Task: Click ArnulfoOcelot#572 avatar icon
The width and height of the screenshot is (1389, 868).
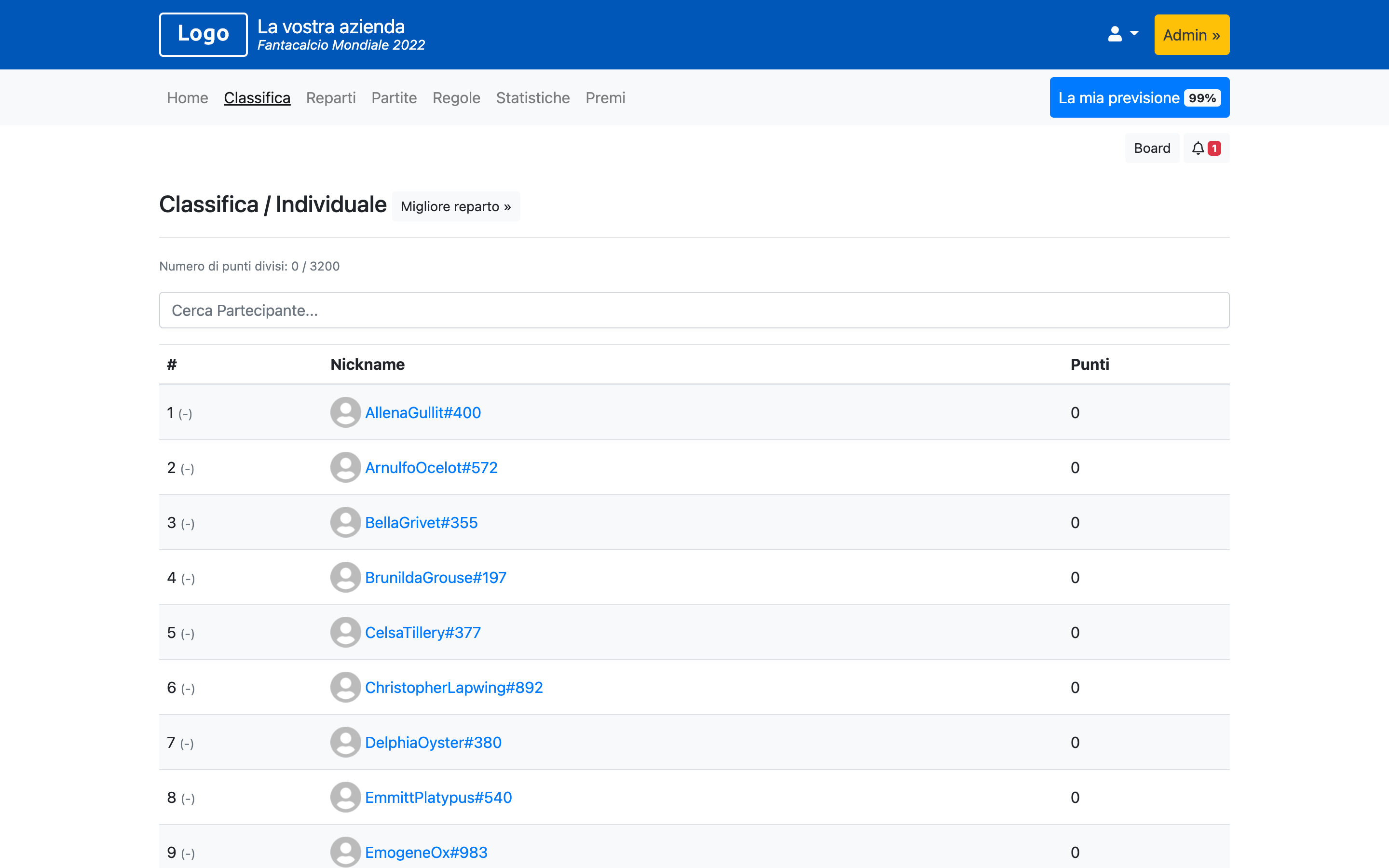Action: pos(345,467)
